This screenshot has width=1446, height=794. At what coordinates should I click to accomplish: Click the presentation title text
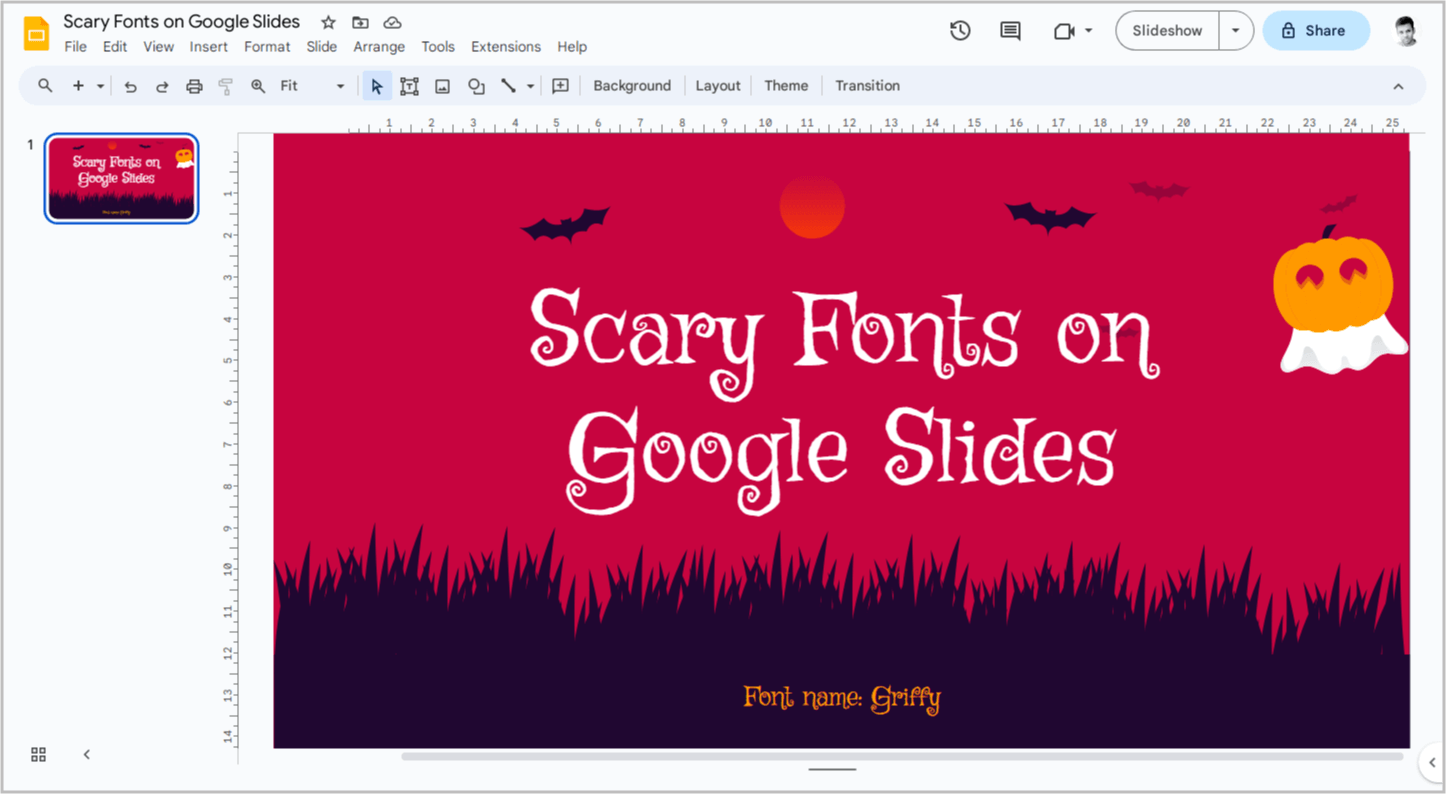181,22
